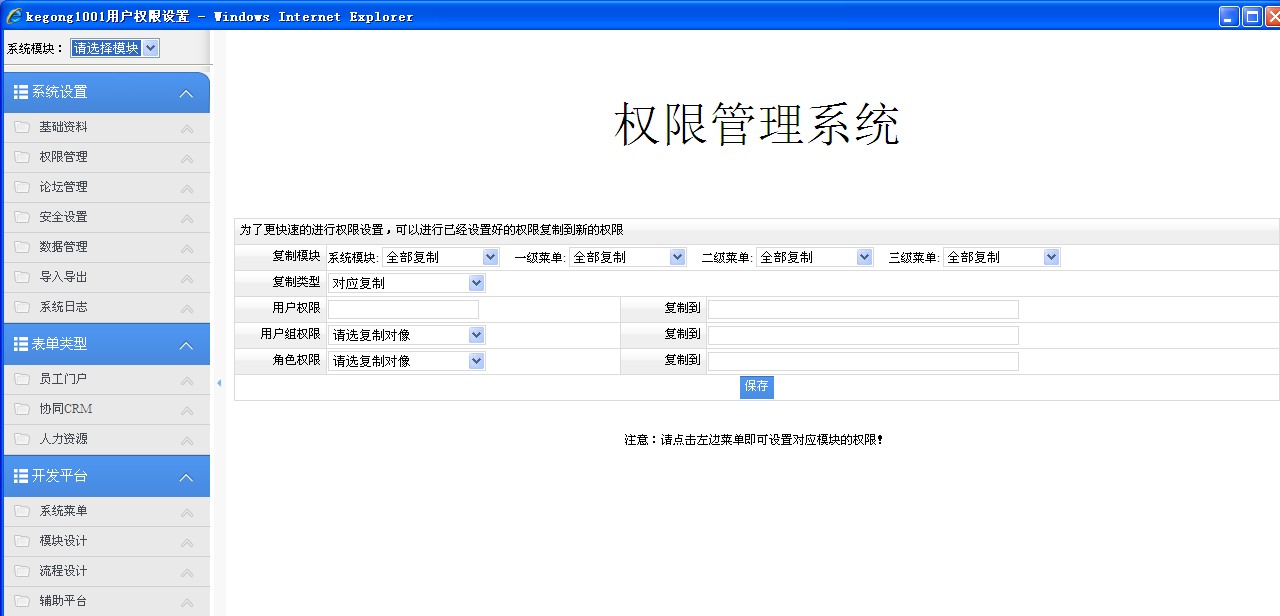Click the folder icon beside 系统日志
The height and width of the screenshot is (616, 1280).
click(22, 307)
